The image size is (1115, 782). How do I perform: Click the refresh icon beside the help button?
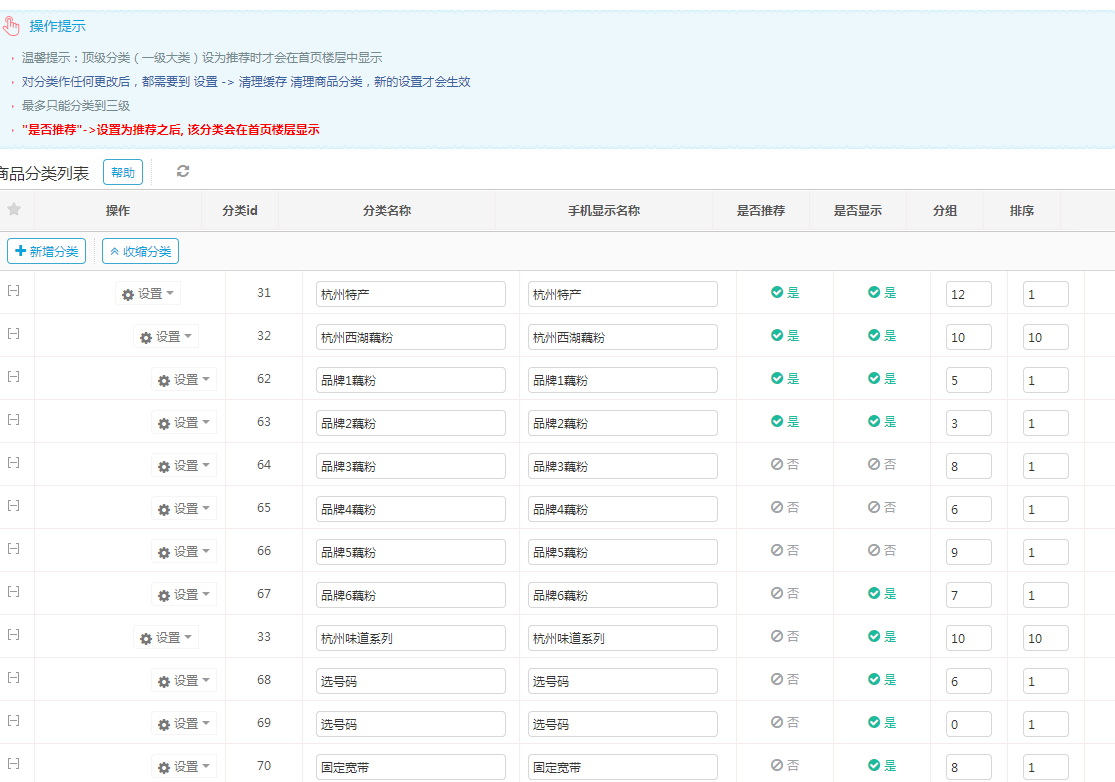[183, 171]
